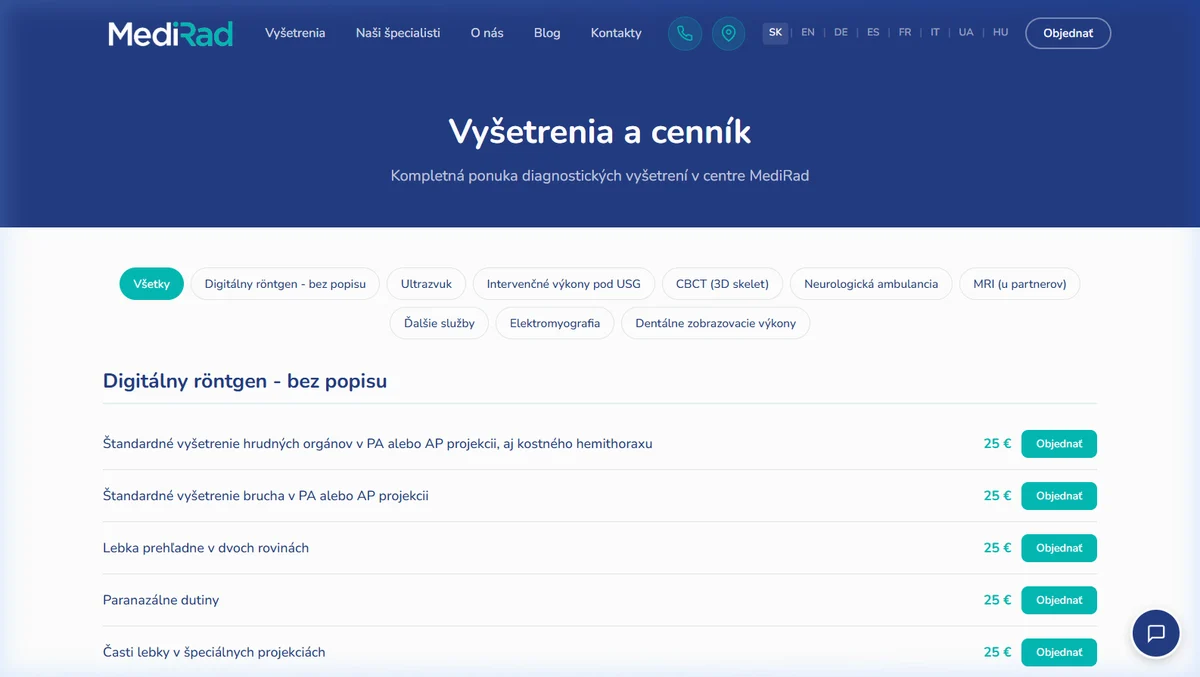This screenshot has width=1200, height=677.
Task: Filter by CBCT (3D skelet)
Action: [x=722, y=284]
